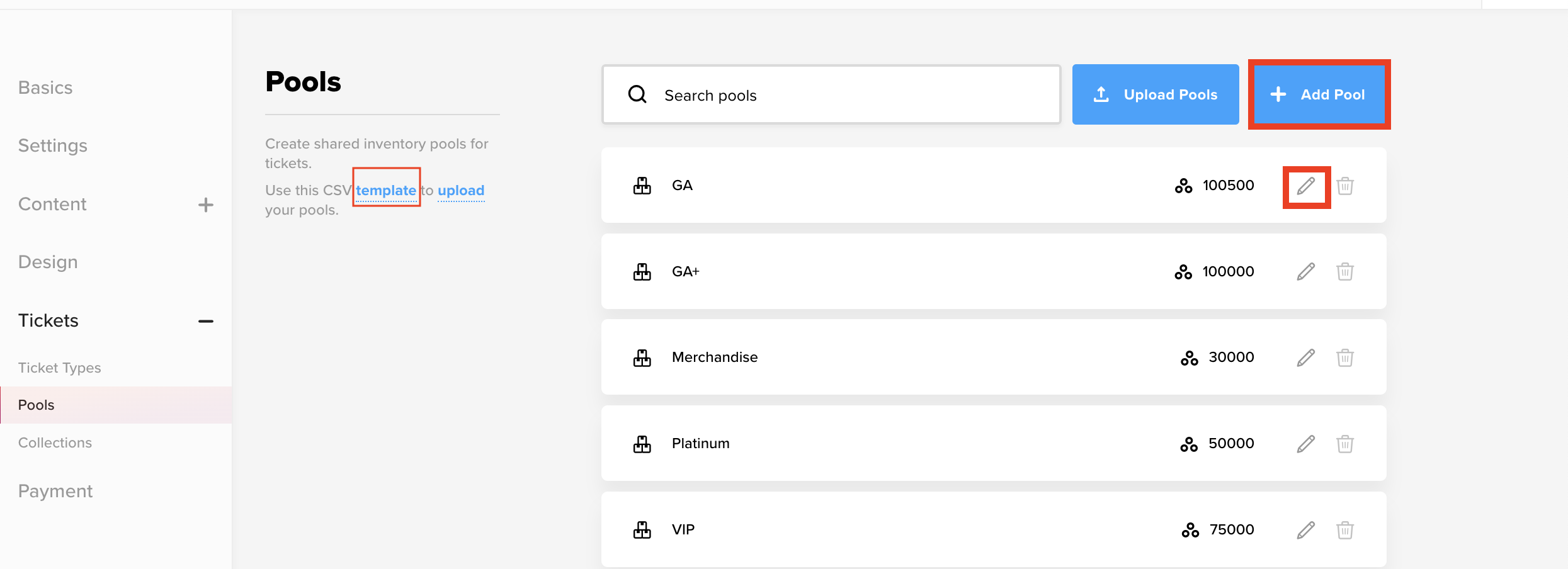Image resolution: width=1568 pixels, height=569 pixels.
Task: Edit the Platinum pool
Action: coord(1306,444)
